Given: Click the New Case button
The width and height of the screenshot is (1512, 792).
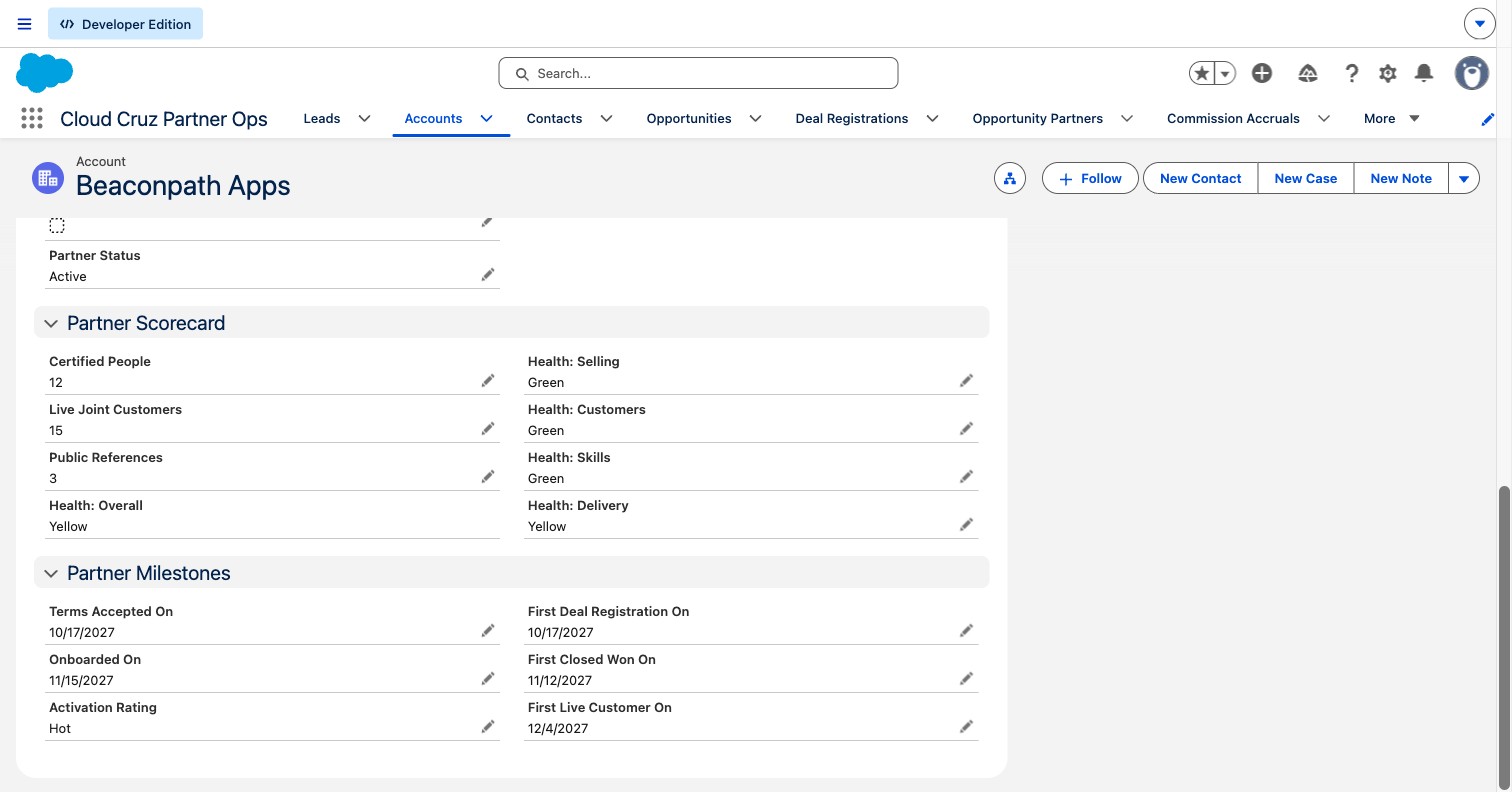Looking at the screenshot, I should coord(1305,179).
